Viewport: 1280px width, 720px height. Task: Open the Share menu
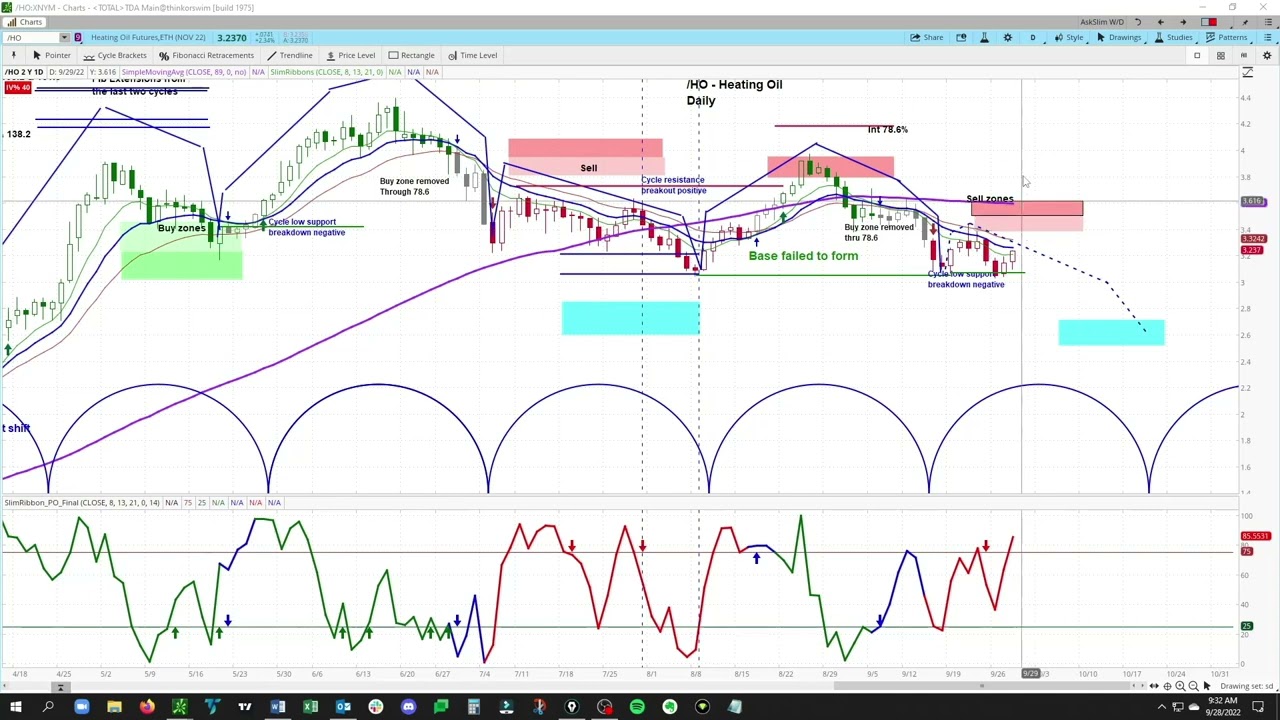pos(926,38)
